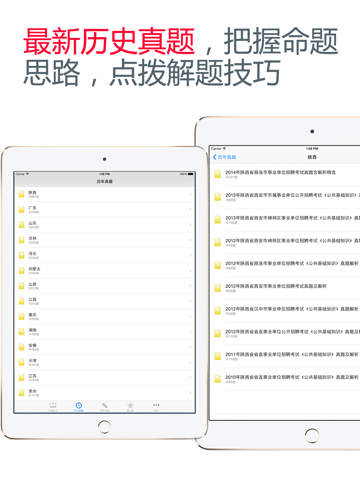
Task: Click the file icon of 2013年 西安市市属 exam
Action: (218, 197)
